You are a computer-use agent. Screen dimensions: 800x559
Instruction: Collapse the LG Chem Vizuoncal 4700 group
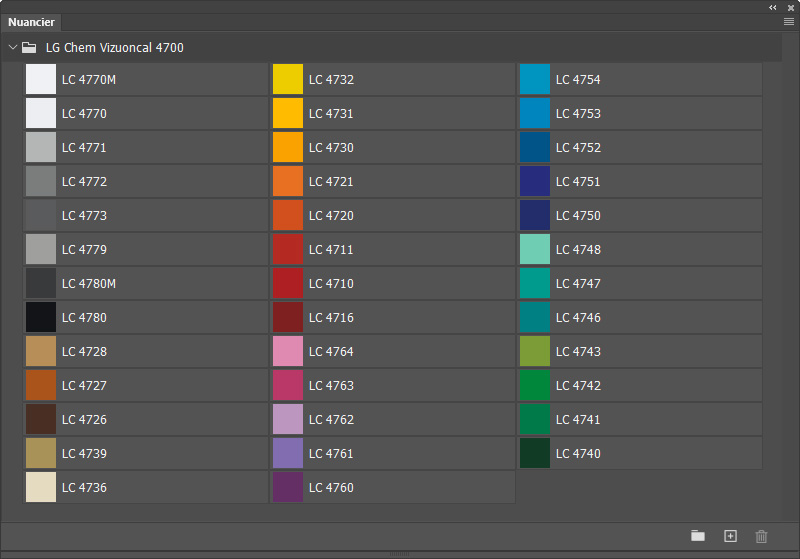[13, 47]
